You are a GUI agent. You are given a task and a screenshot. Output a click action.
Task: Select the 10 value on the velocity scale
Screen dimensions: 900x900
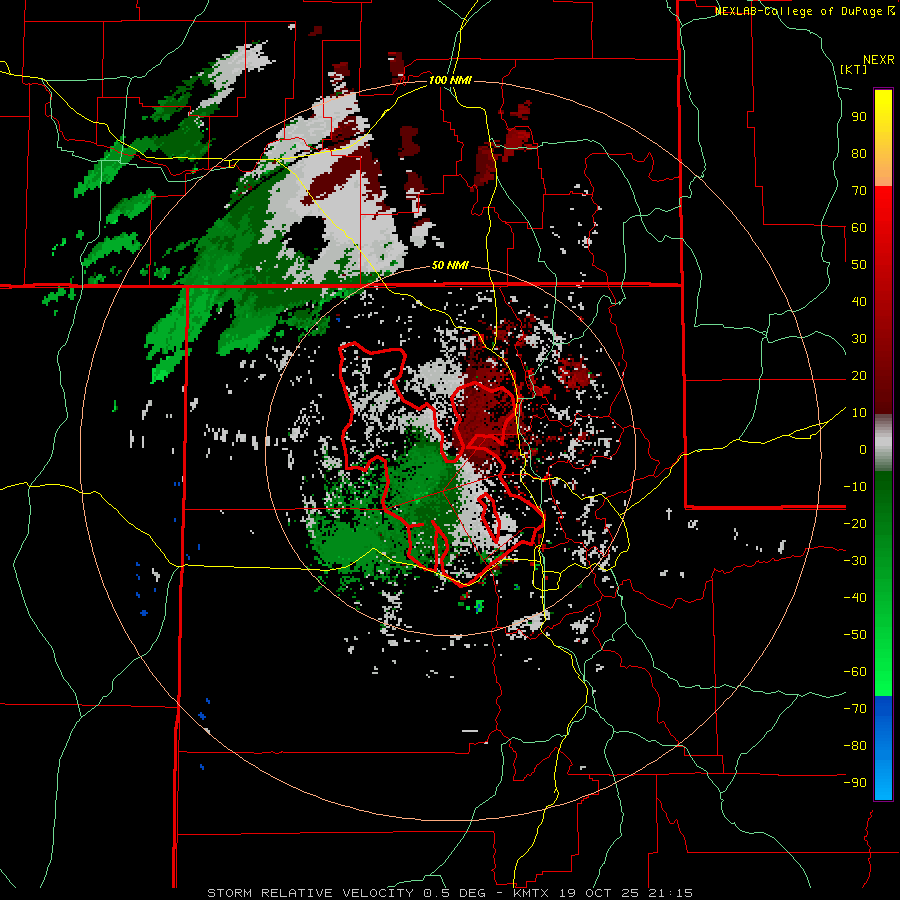click(859, 413)
